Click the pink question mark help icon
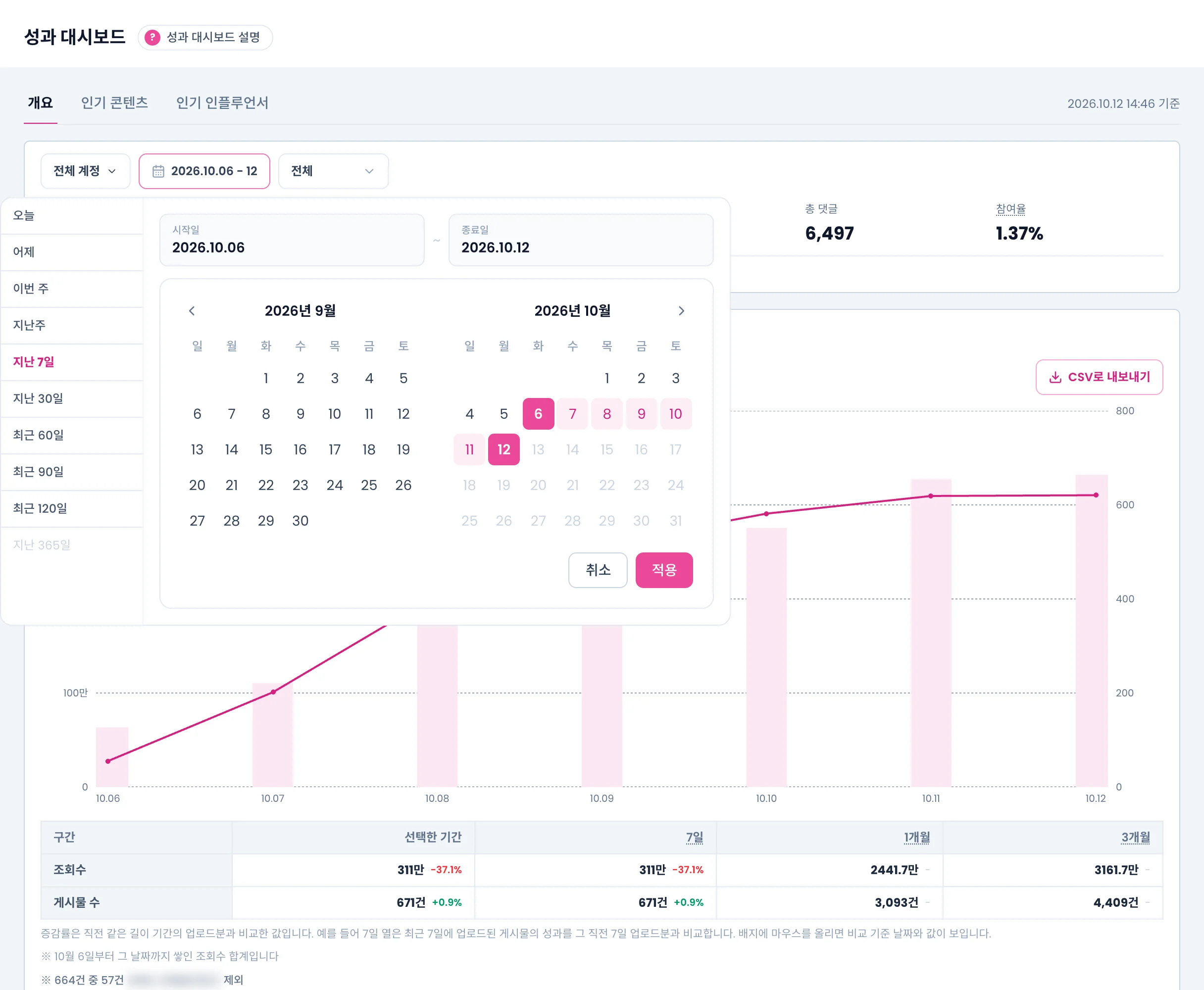Viewport: 1204px width, 990px height. click(152, 38)
